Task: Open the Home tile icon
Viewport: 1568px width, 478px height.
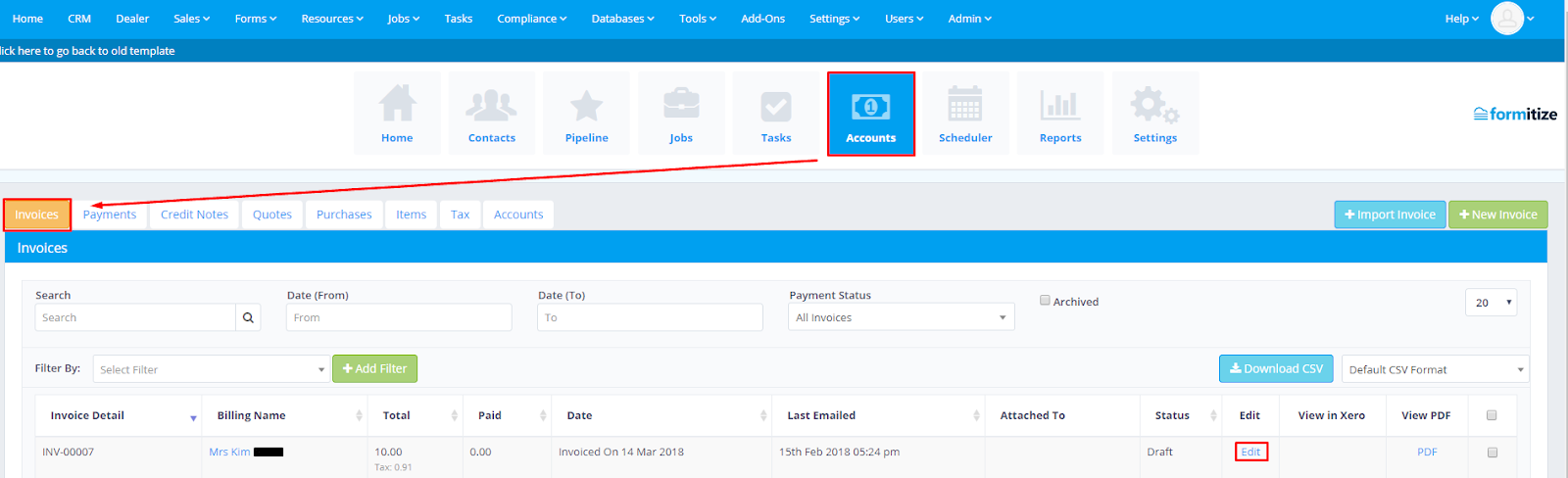Action: pos(397,114)
